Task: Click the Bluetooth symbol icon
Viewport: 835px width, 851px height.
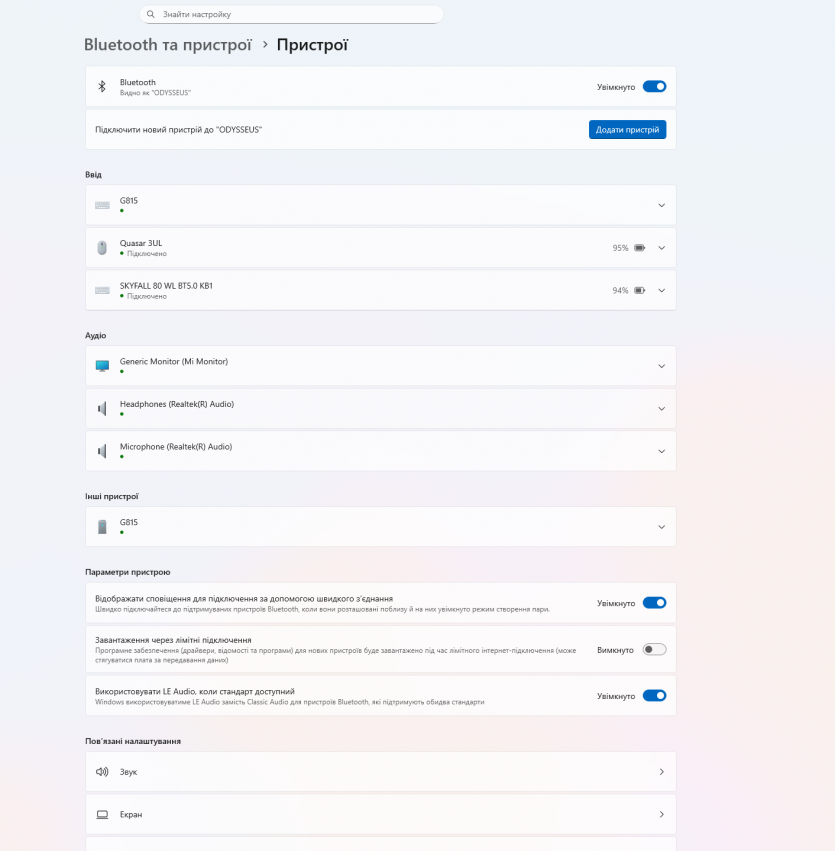Action: [x=101, y=87]
